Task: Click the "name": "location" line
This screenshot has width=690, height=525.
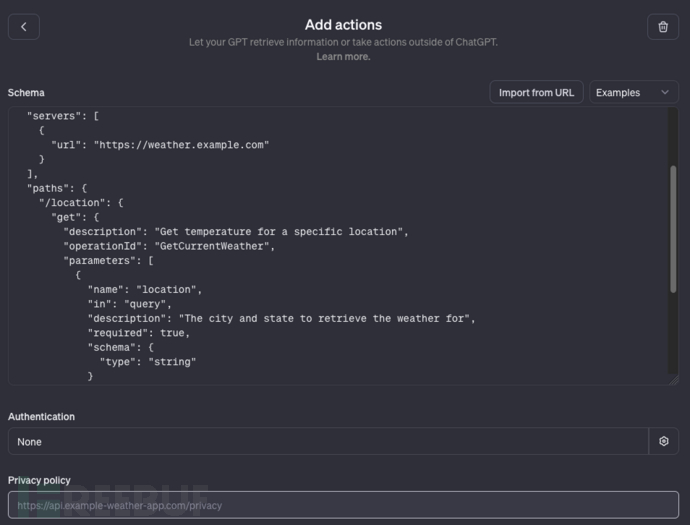Action: coord(145,290)
